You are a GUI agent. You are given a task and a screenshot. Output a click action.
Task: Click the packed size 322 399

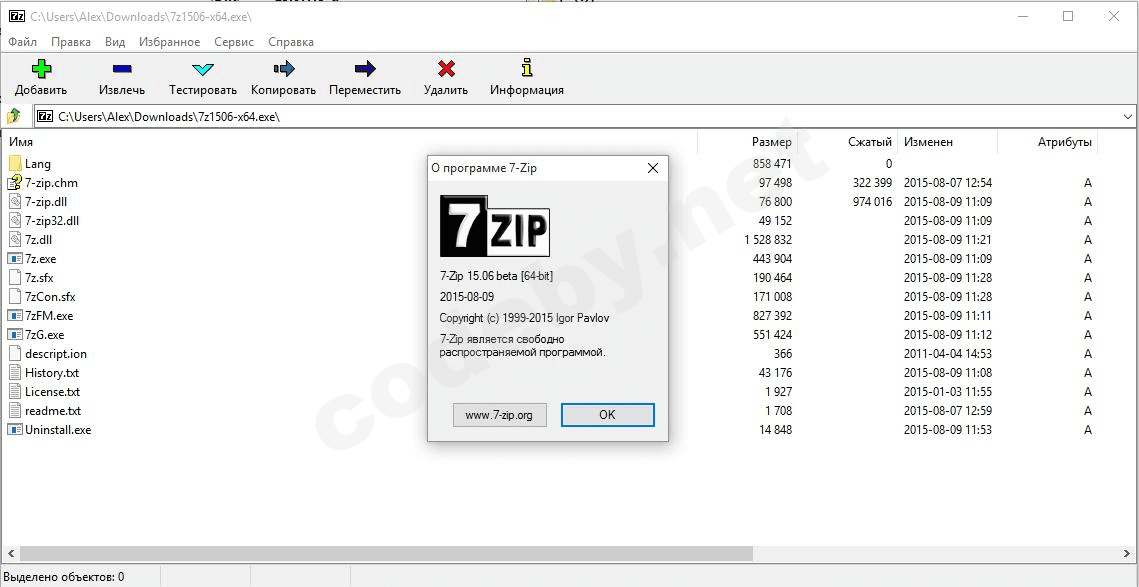coord(872,182)
